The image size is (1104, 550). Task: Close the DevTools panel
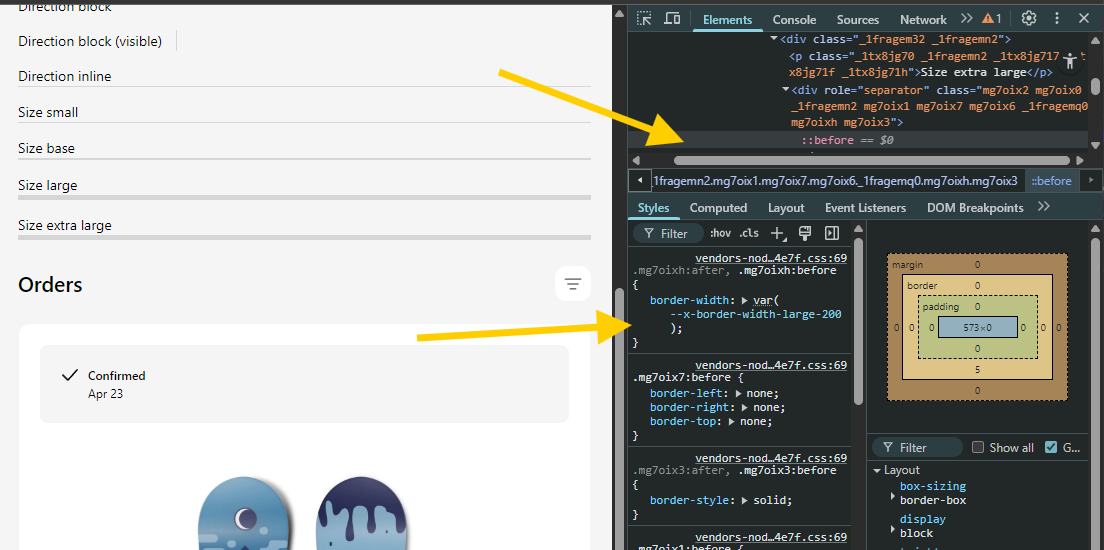tap(1083, 18)
